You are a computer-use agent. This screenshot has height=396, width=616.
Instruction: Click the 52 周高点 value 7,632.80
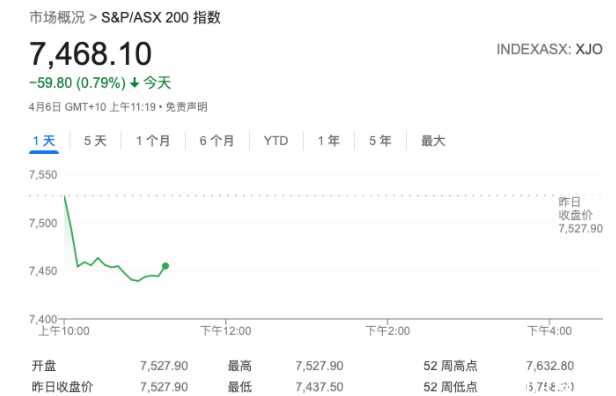pyautogui.click(x=550, y=366)
